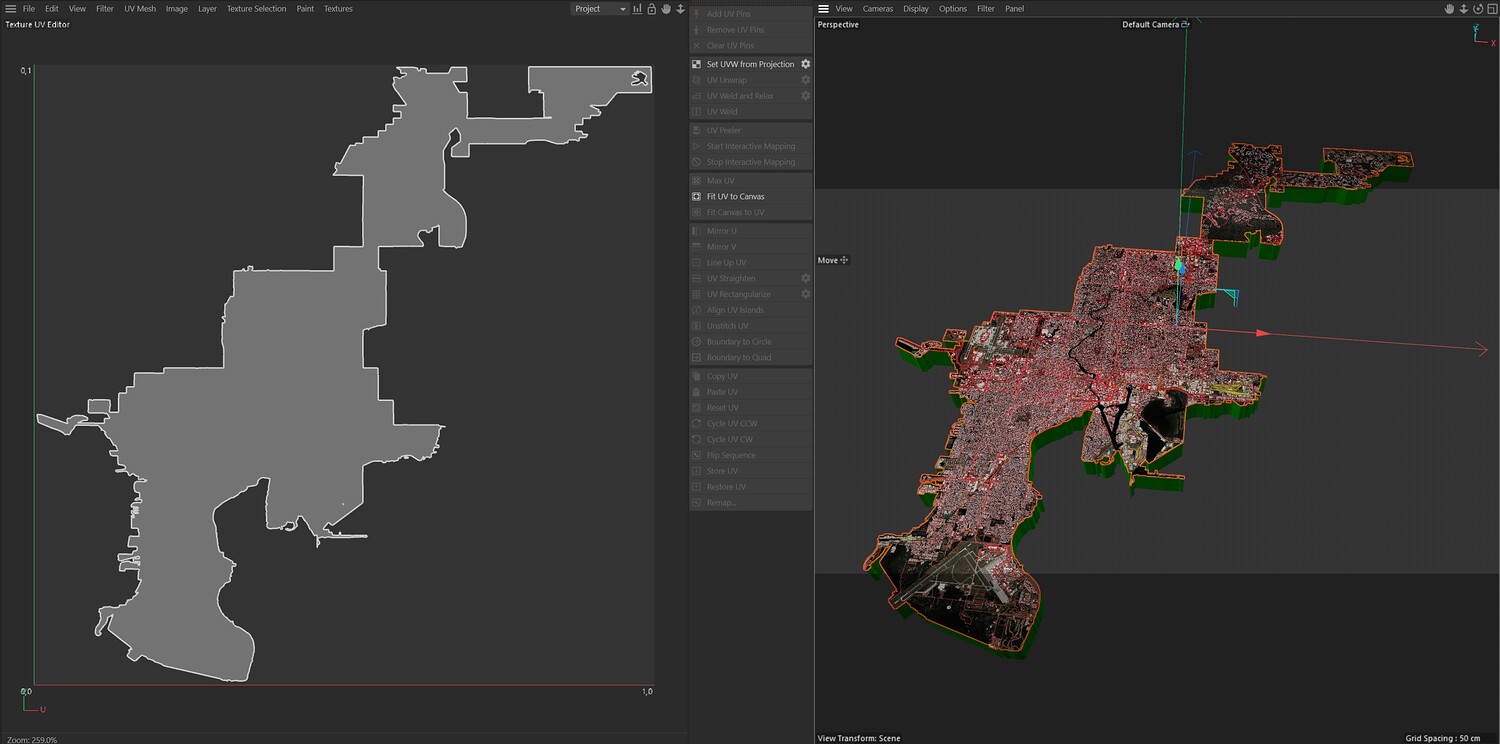Click the Max UV icon
This screenshot has height=744, width=1500.
coord(697,180)
